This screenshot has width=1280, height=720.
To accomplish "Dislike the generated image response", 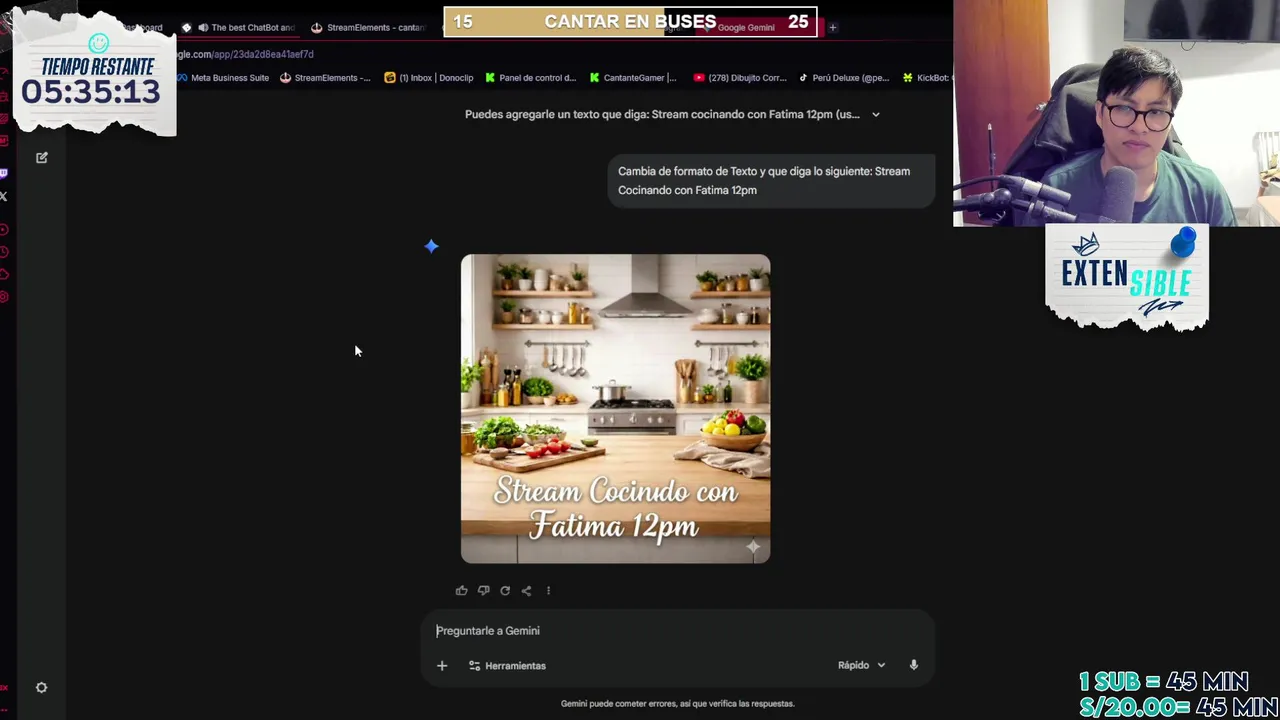I will coord(483,591).
